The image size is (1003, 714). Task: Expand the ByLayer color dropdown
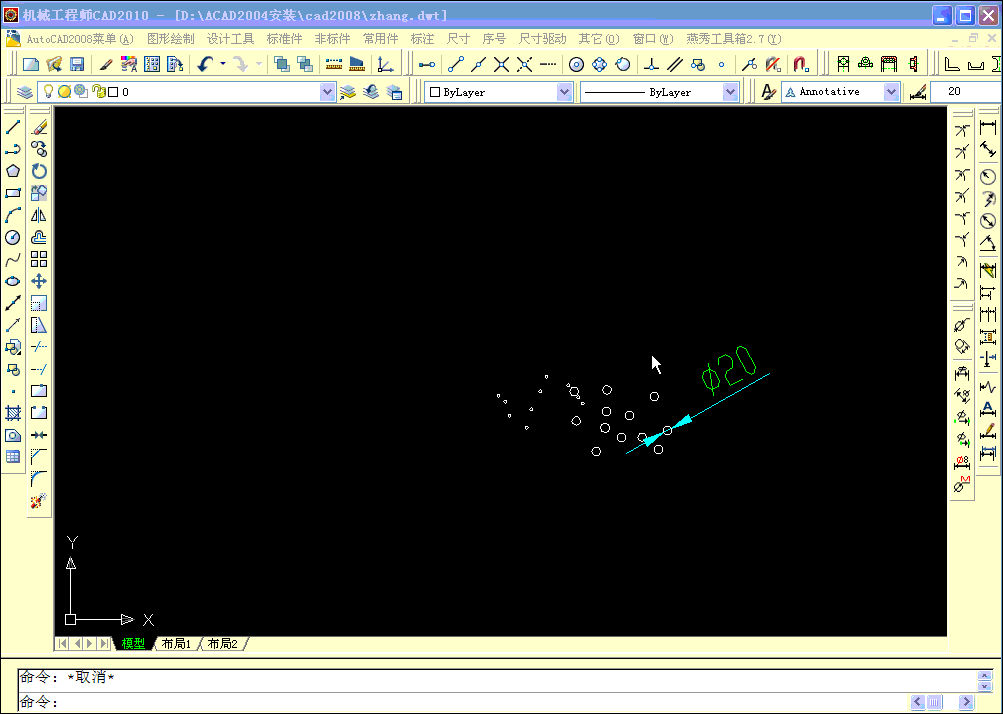click(x=564, y=92)
